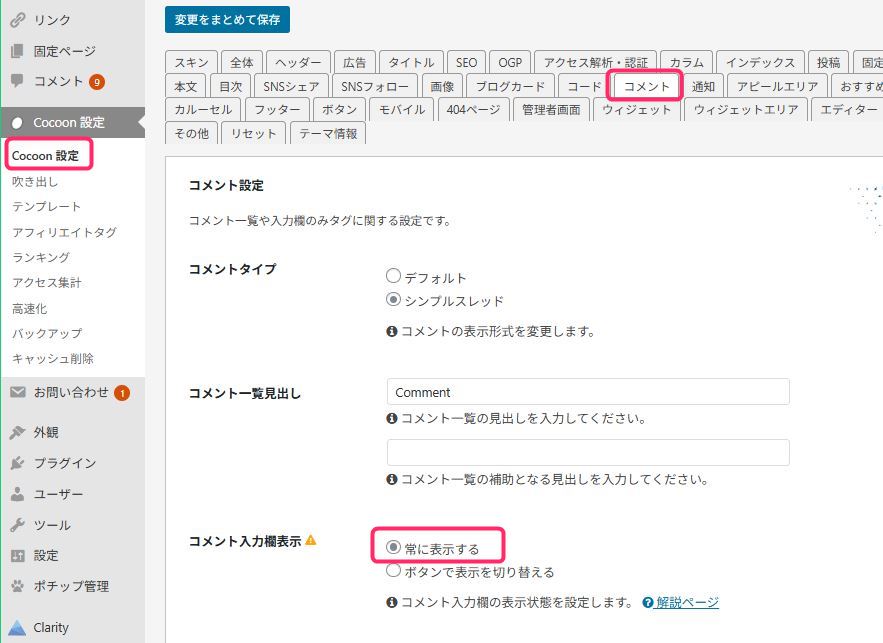Click the 設定 sliders icon

[17, 556]
